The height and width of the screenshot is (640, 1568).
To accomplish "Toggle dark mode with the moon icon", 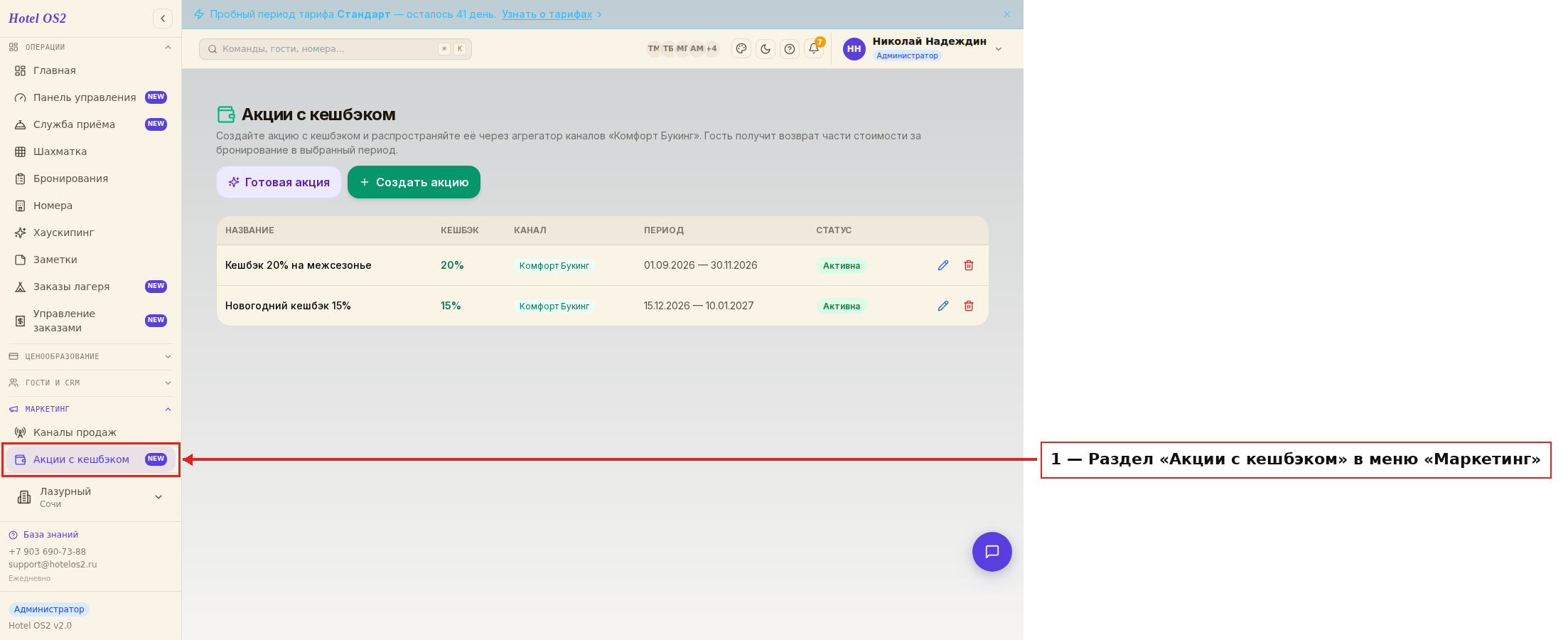I will click(x=766, y=49).
